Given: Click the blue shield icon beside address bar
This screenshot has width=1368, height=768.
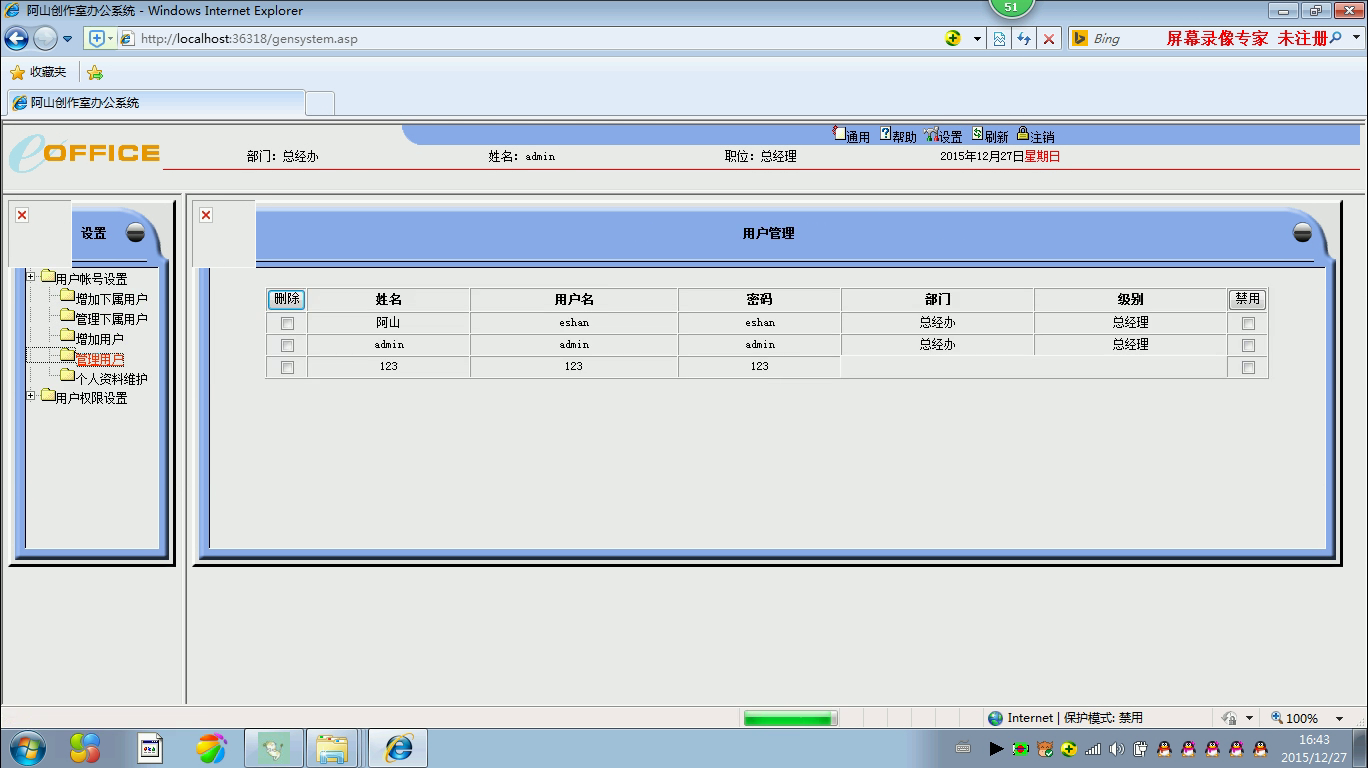Looking at the screenshot, I should (97, 39).
